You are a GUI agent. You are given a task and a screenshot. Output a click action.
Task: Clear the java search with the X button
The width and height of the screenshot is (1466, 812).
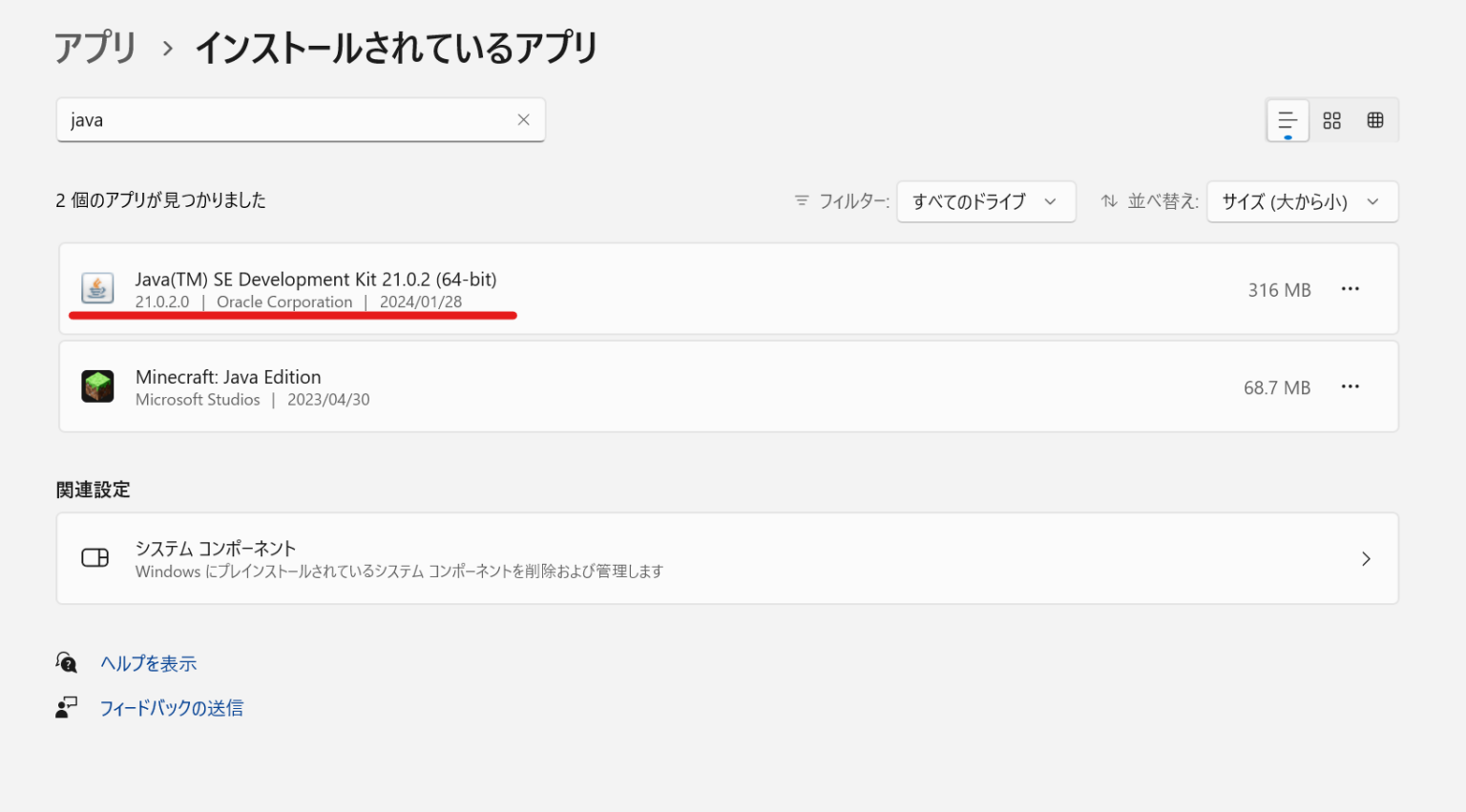(x=523, y=119)
